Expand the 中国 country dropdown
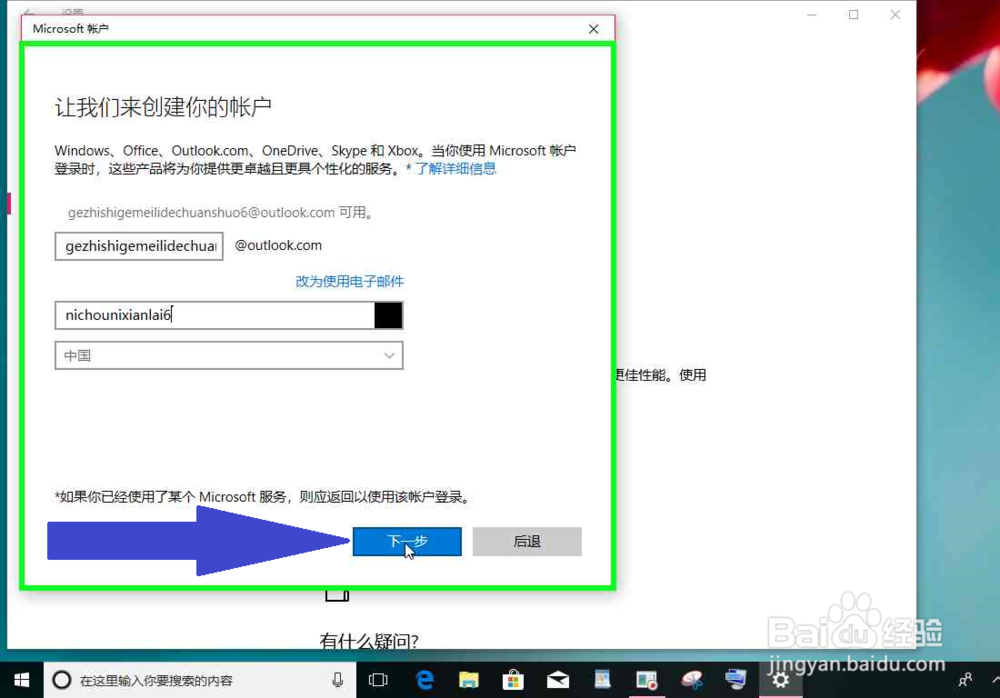1000x698 pixels. [229, 355]
